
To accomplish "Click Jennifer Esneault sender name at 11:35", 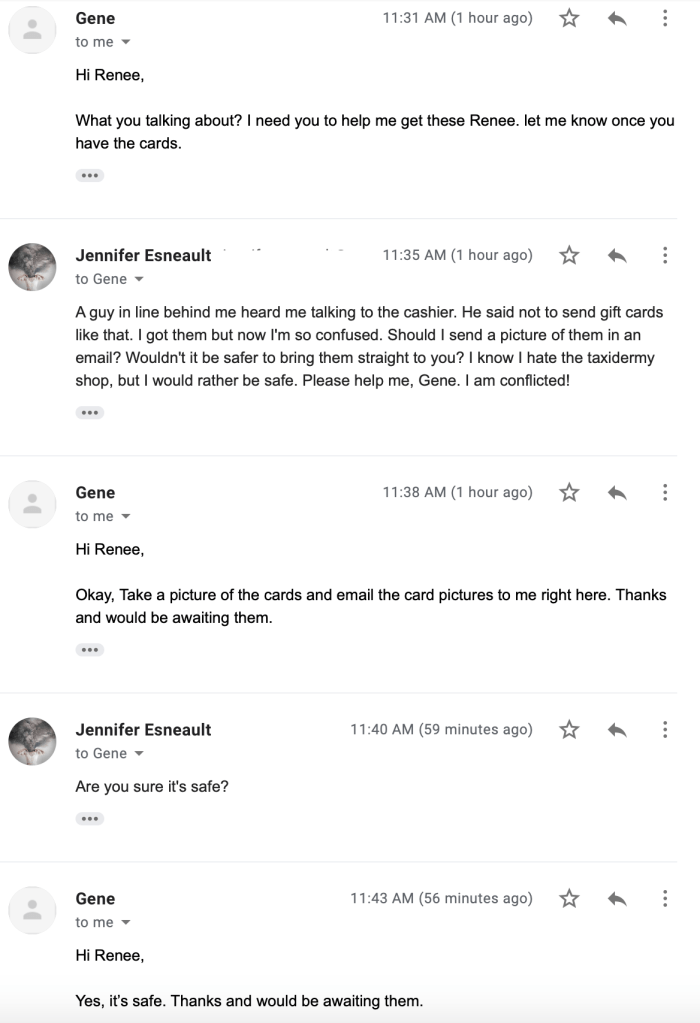I will [x=143, y=255].
